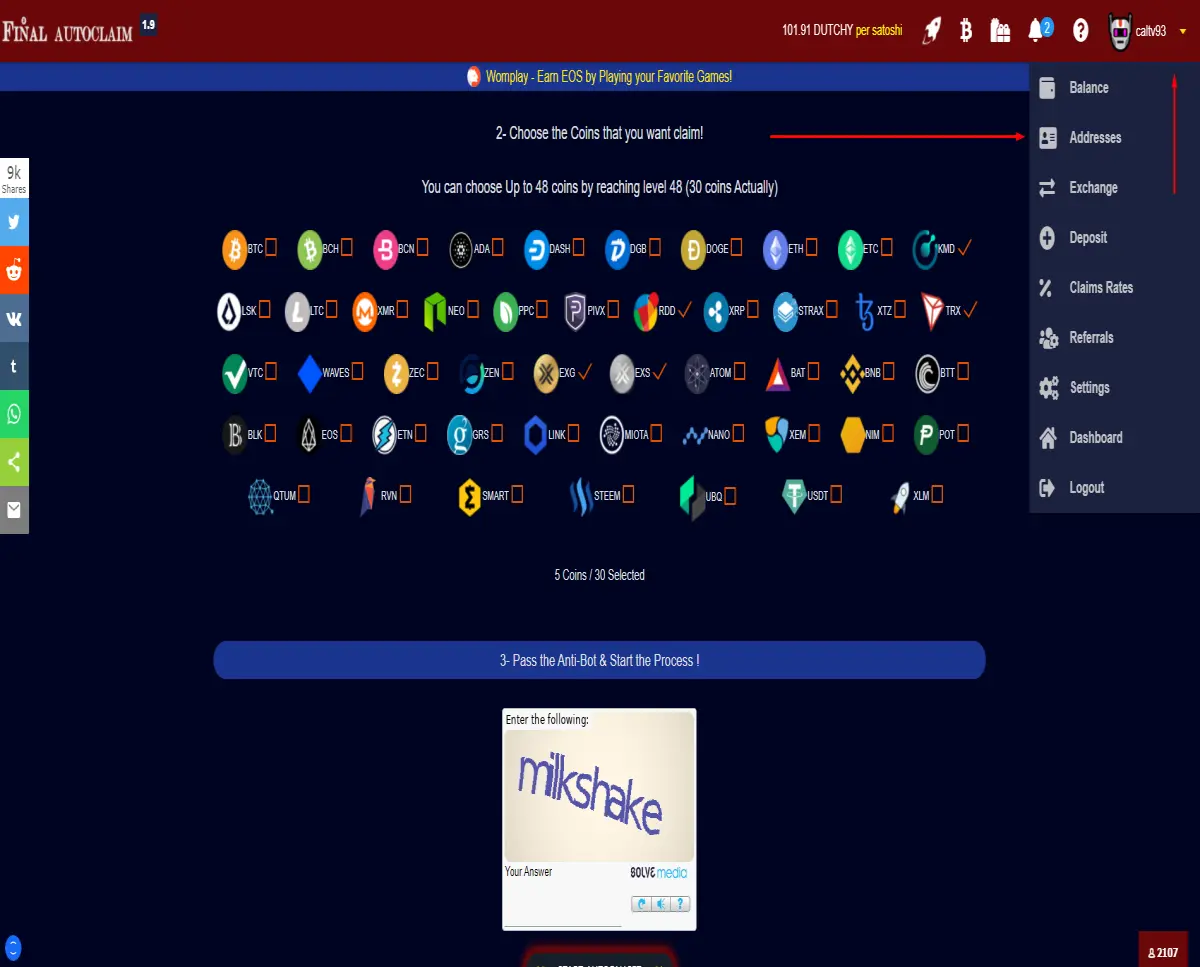Click the captcha Your Answer input field

562,916
